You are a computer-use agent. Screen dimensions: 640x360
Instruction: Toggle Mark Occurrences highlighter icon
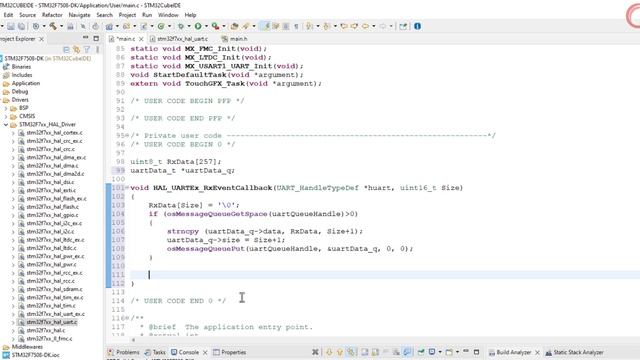click(x=266, y=26)
